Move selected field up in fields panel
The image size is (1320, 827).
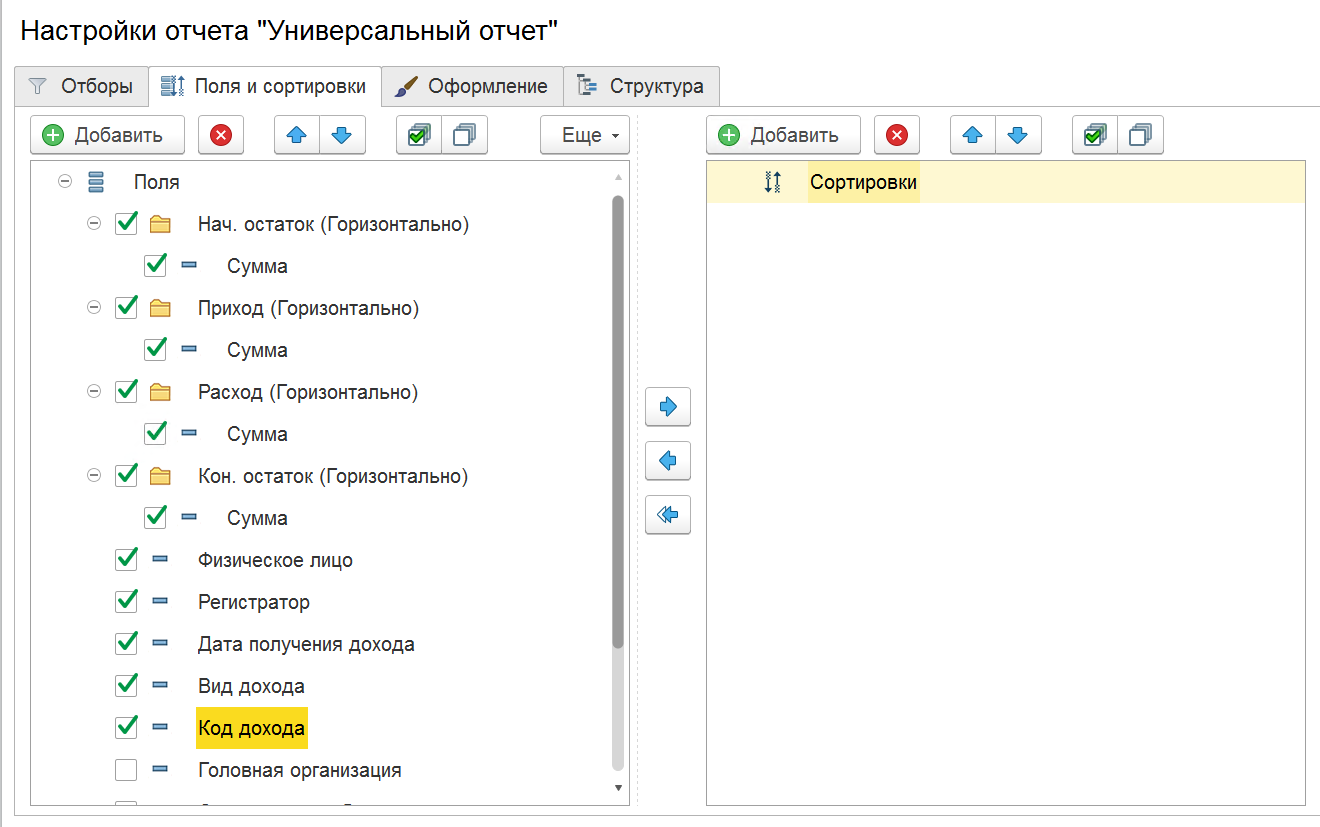(297, 135)
